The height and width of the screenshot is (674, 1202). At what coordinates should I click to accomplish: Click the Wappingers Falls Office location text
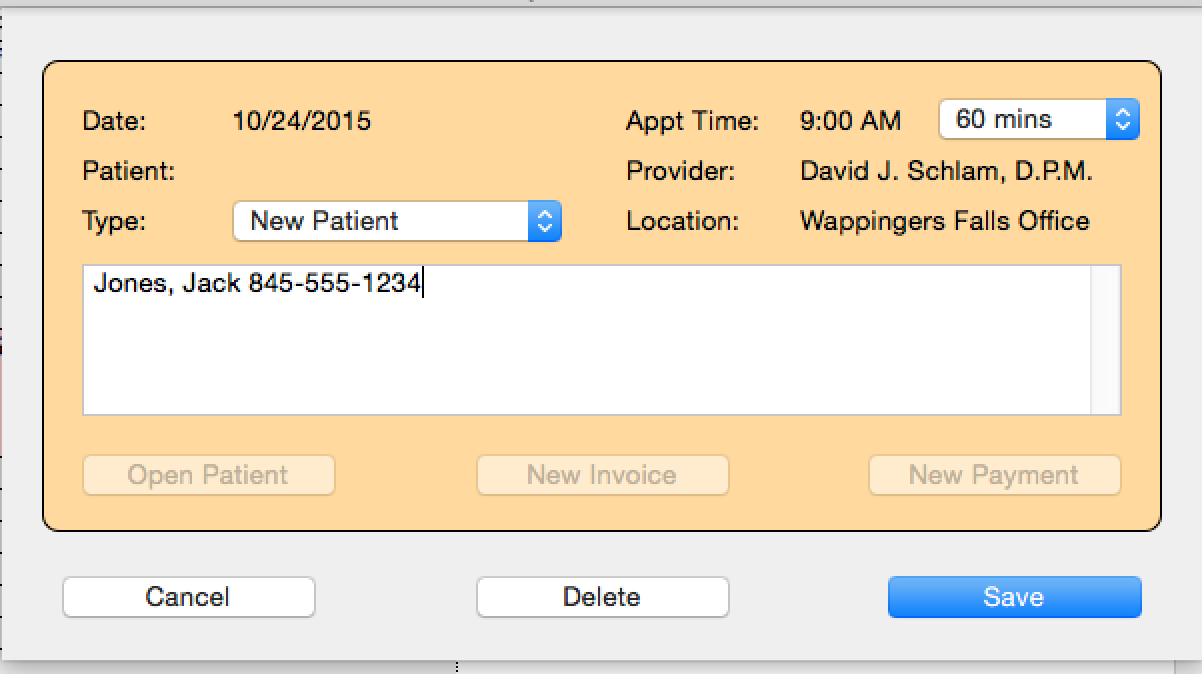pos(944,221)
